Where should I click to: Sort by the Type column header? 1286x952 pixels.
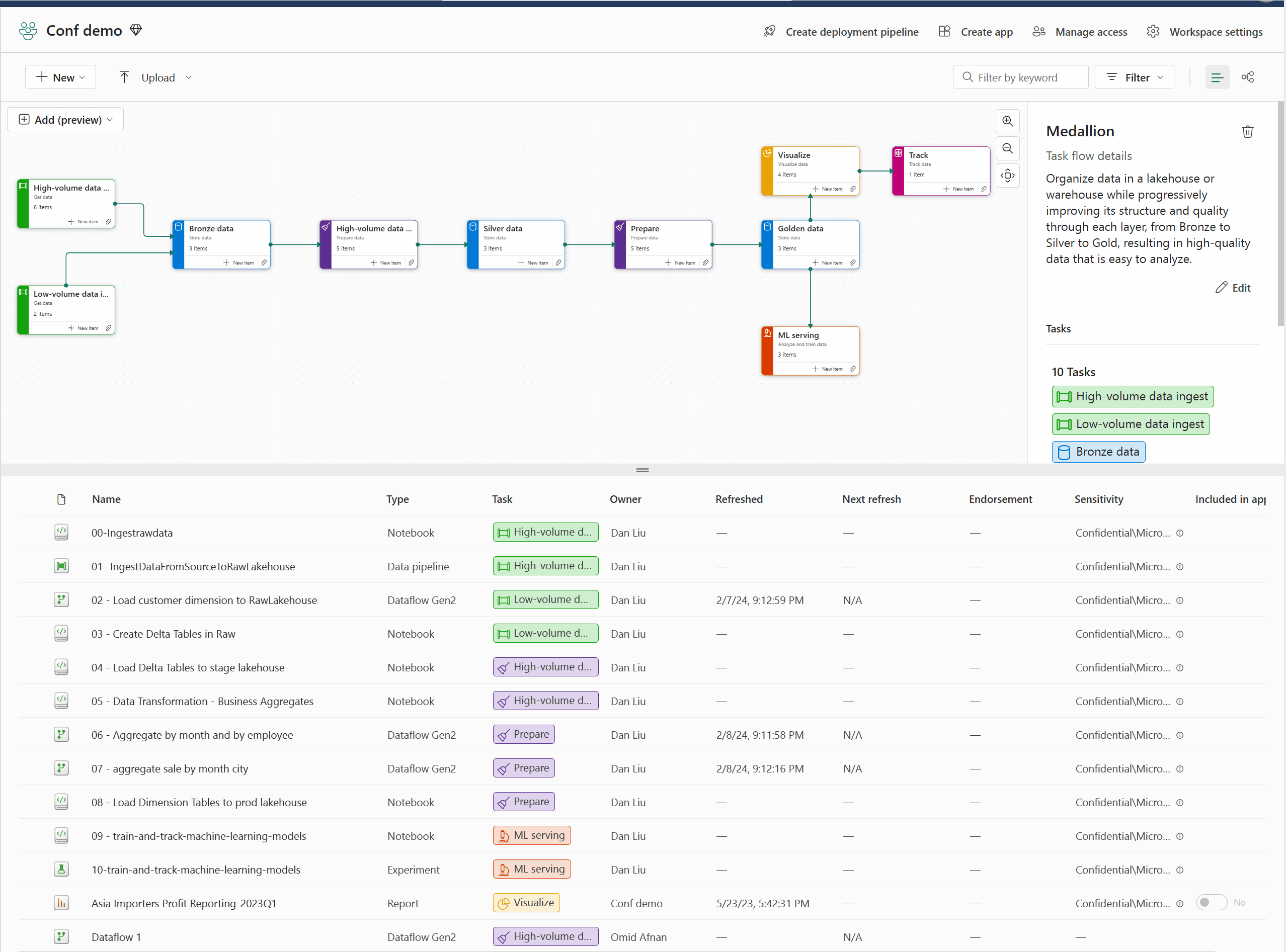(398, 499)
